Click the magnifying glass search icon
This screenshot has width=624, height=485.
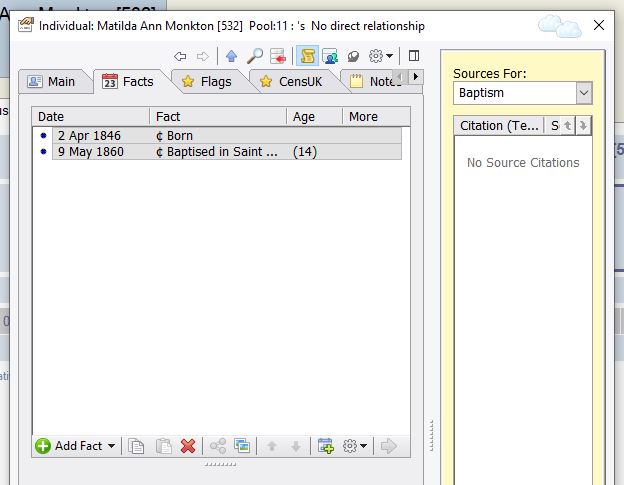255,56
